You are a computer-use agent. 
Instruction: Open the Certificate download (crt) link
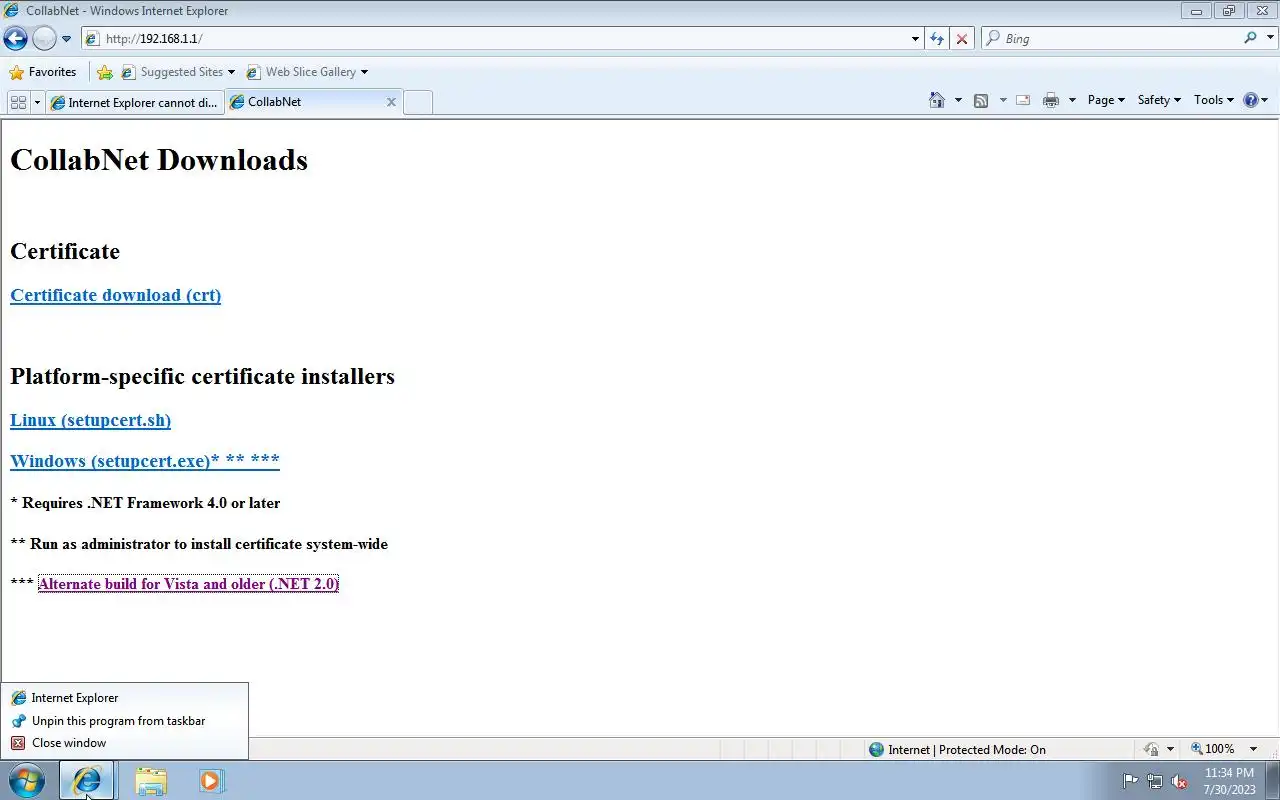[116, 295]
